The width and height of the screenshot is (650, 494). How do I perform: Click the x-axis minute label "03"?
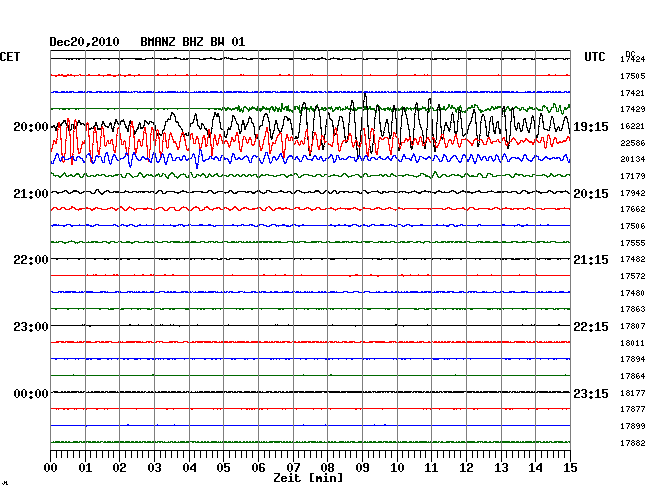click(155, 468)
